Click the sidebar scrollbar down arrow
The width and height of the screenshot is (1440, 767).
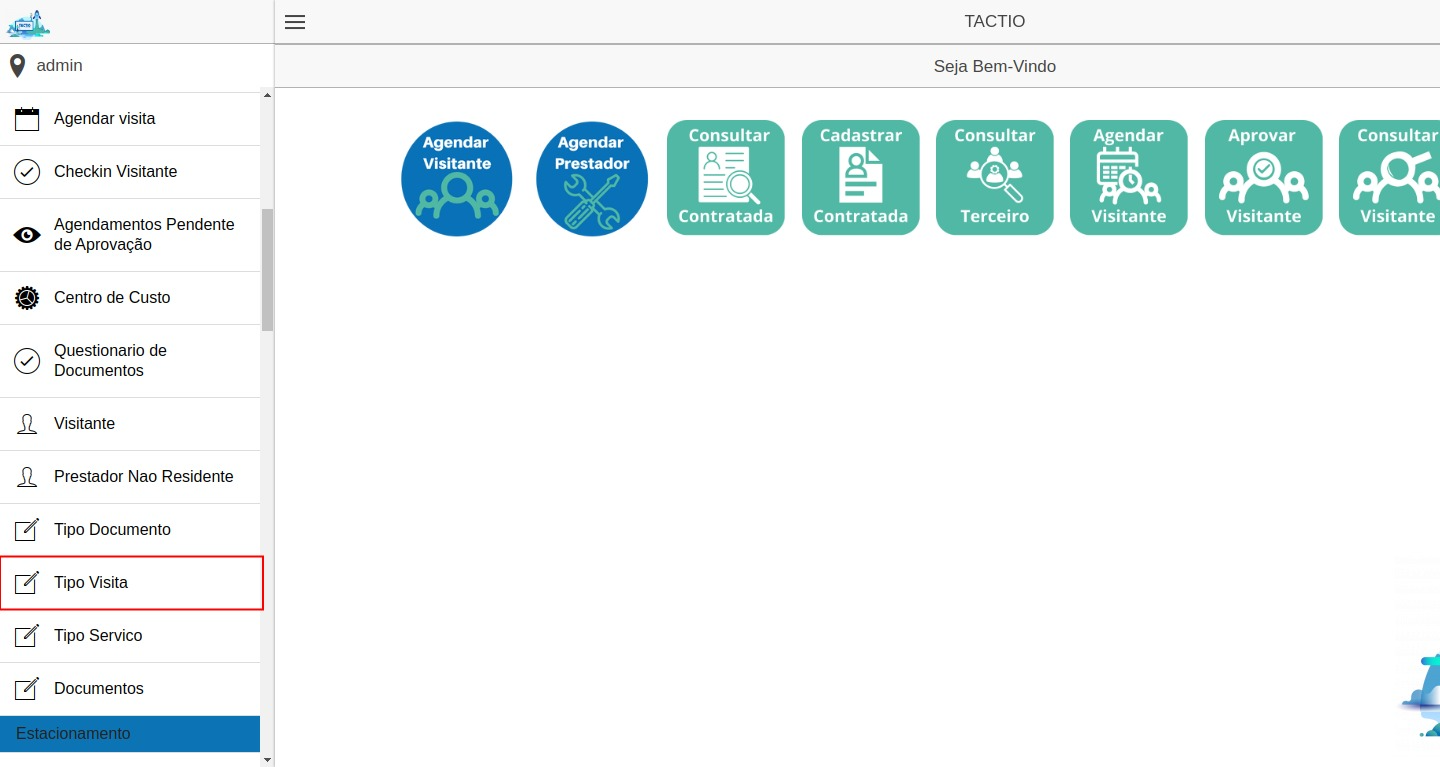(x=267, y=759)
